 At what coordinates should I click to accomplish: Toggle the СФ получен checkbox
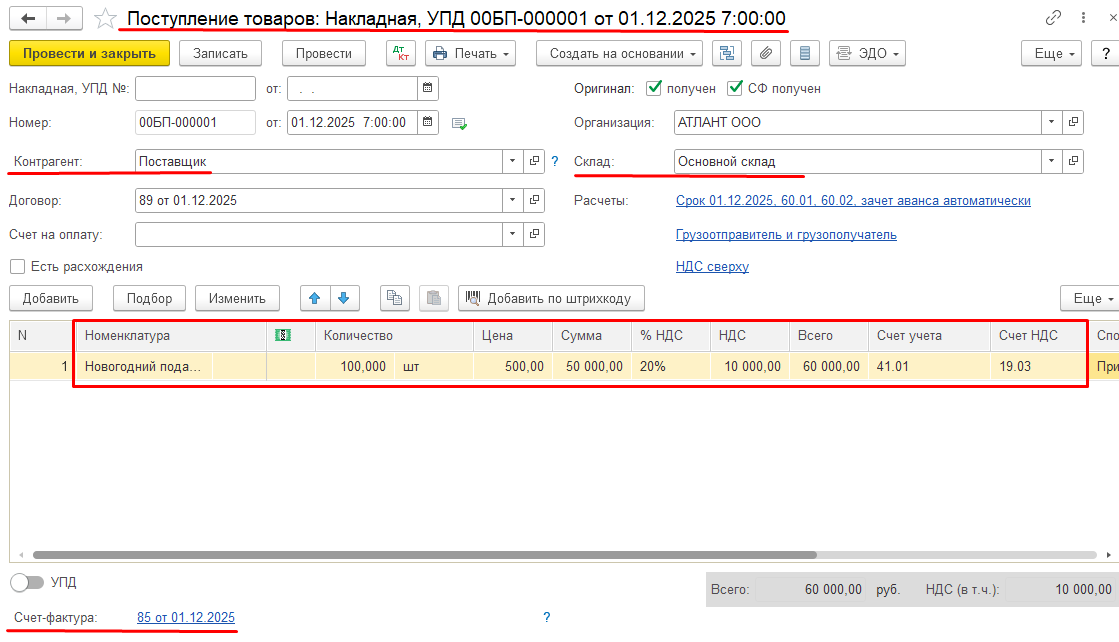click(x=736, y=88)
